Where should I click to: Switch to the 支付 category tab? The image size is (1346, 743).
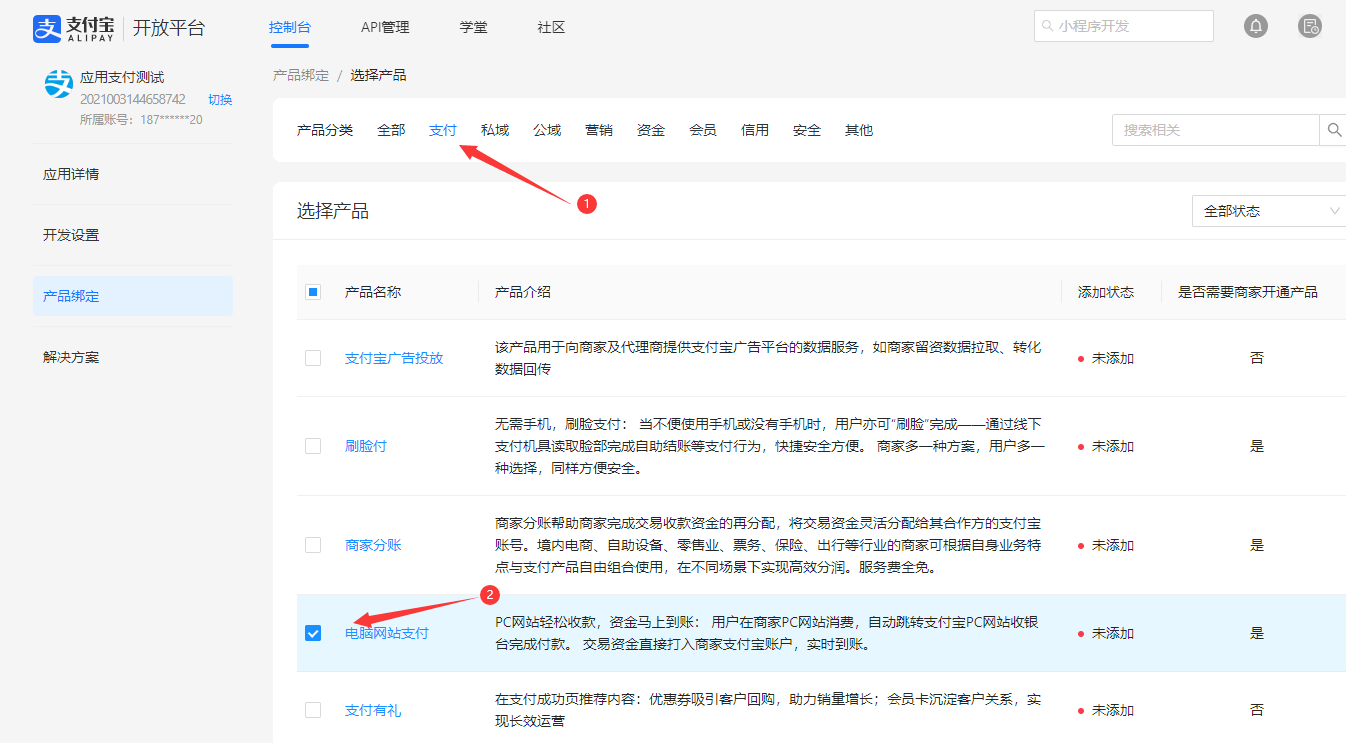pos(443,130)
